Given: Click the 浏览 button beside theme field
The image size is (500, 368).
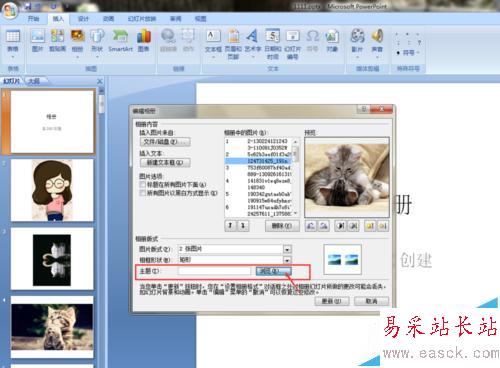Looking at the screenshot, I should point(273,271).
